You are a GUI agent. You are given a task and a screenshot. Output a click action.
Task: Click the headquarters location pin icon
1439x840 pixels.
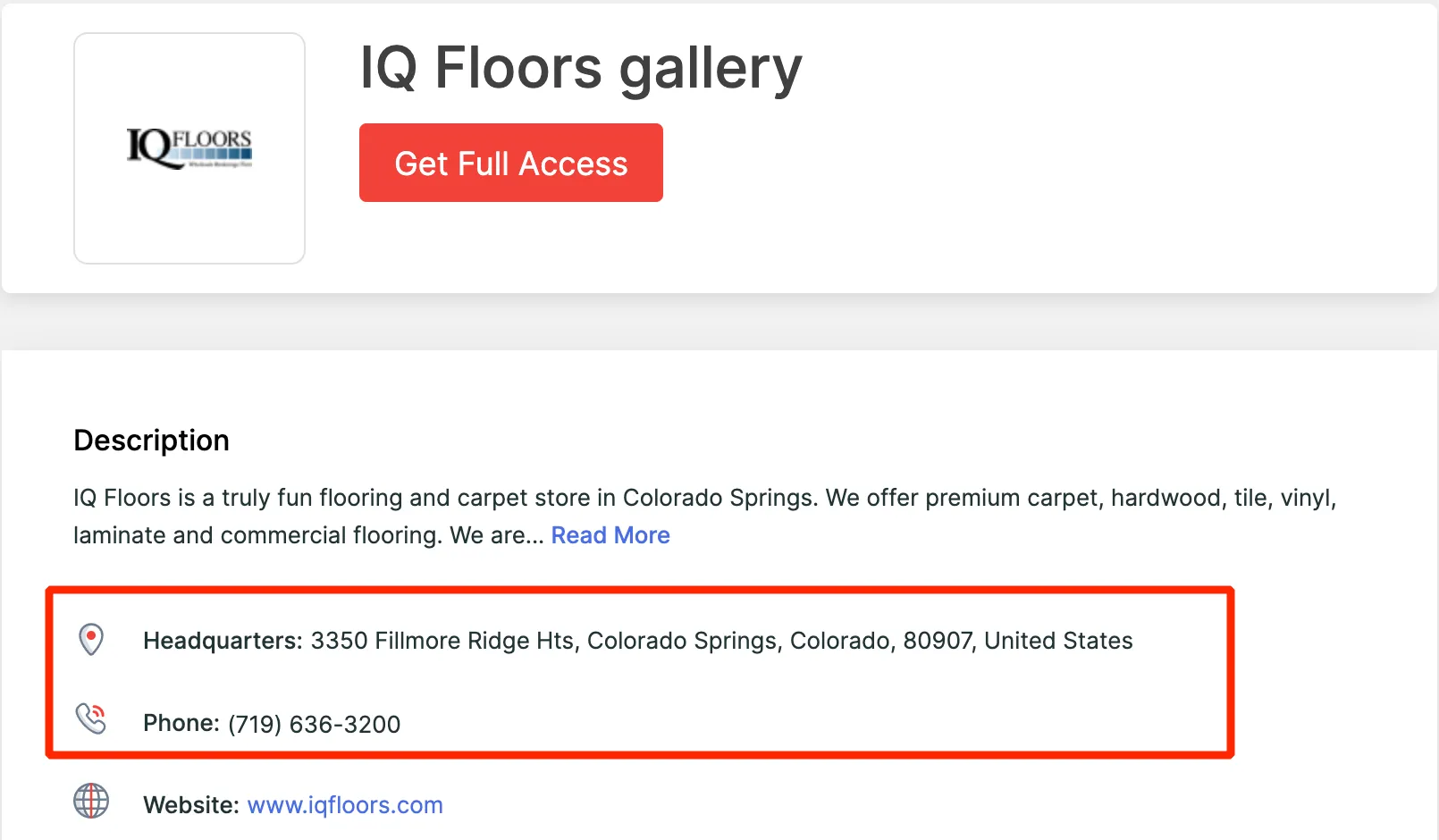[x=91, y=640]
